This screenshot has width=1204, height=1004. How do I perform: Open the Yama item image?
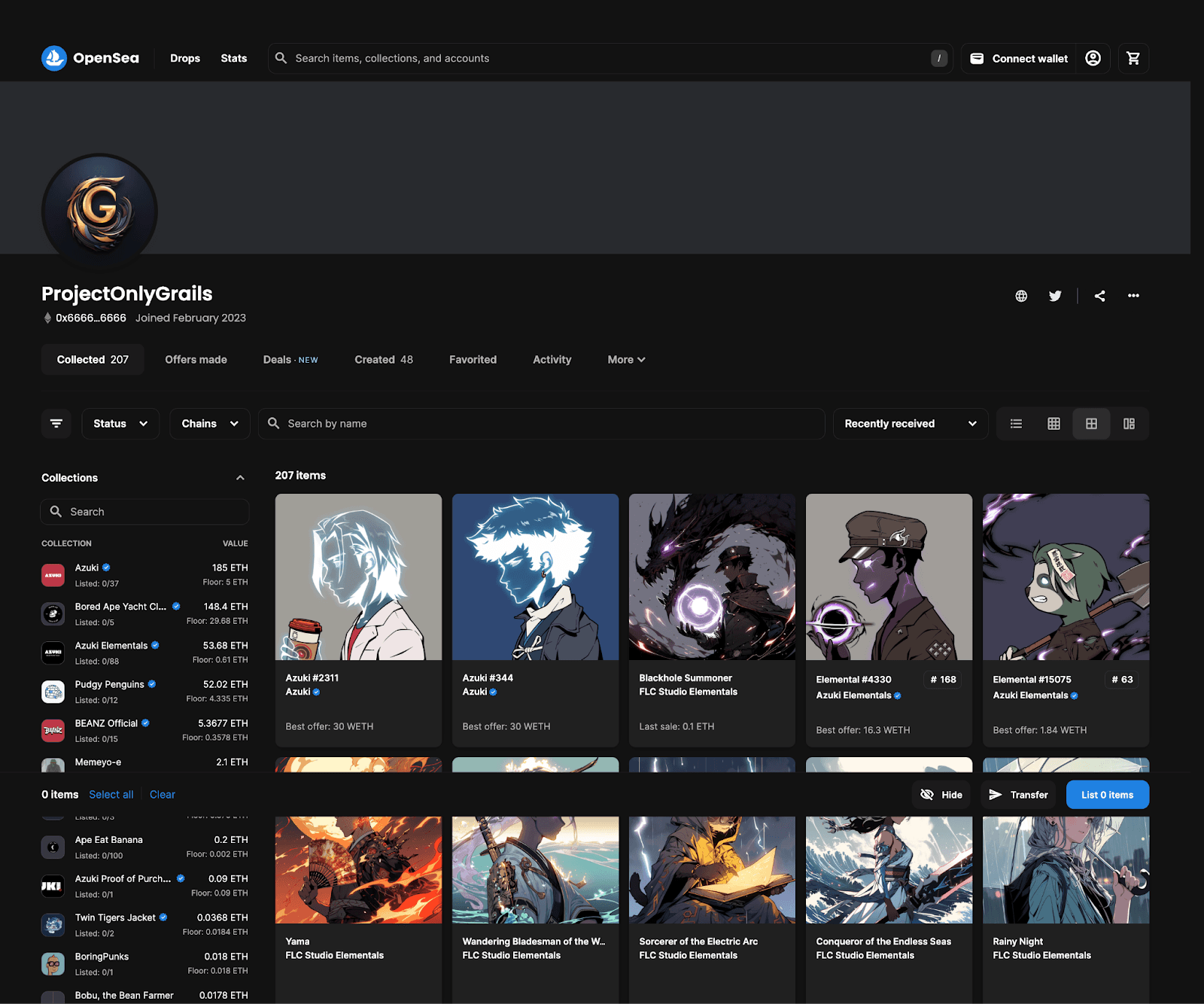pos(358,870)
